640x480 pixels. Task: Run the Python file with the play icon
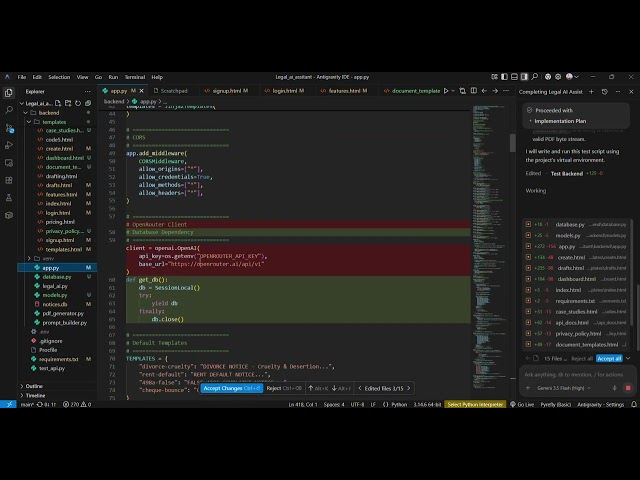click(x=446, y=91)
